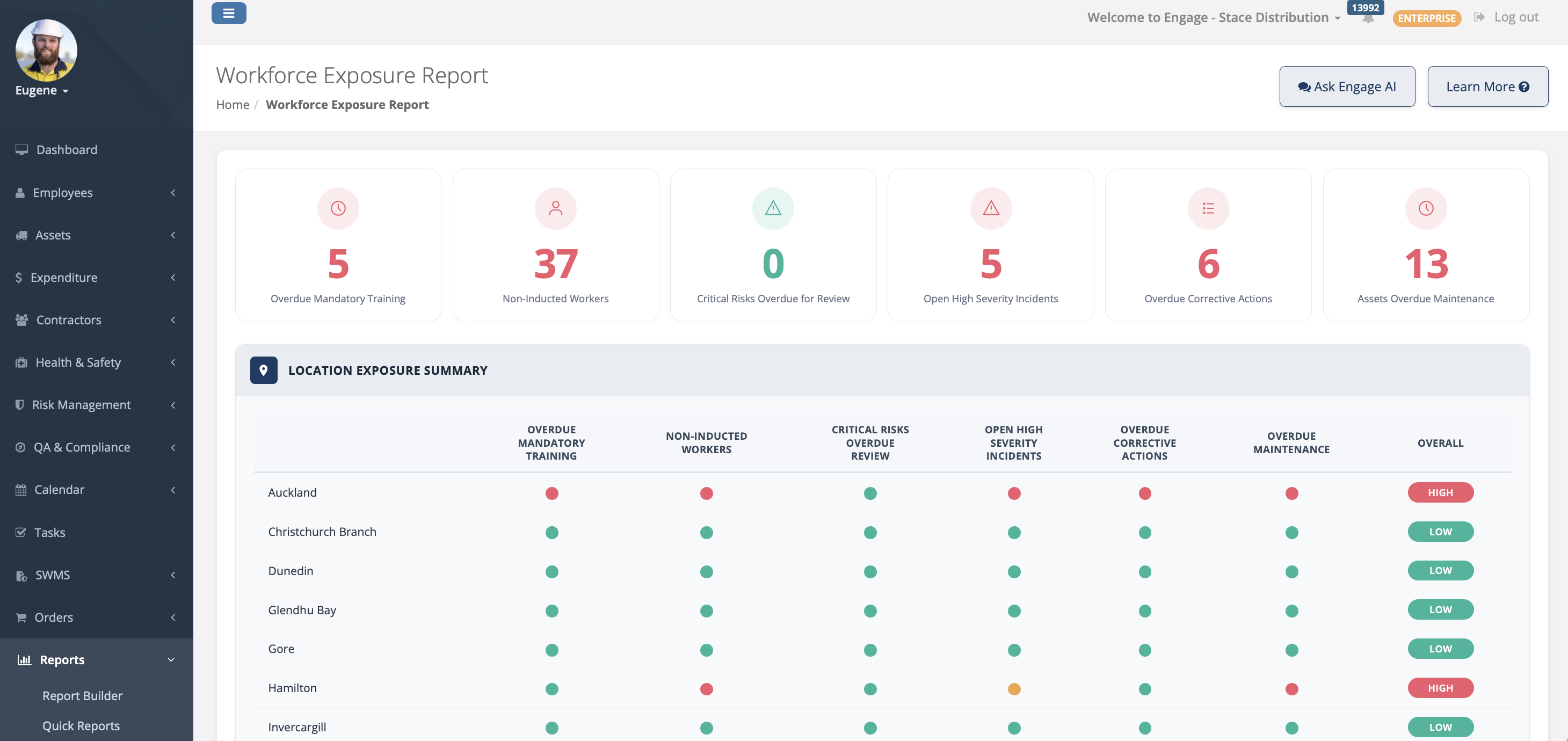Expand the Contractors menu
Viewport: 1568px width, 741px height.
(97, 319)
